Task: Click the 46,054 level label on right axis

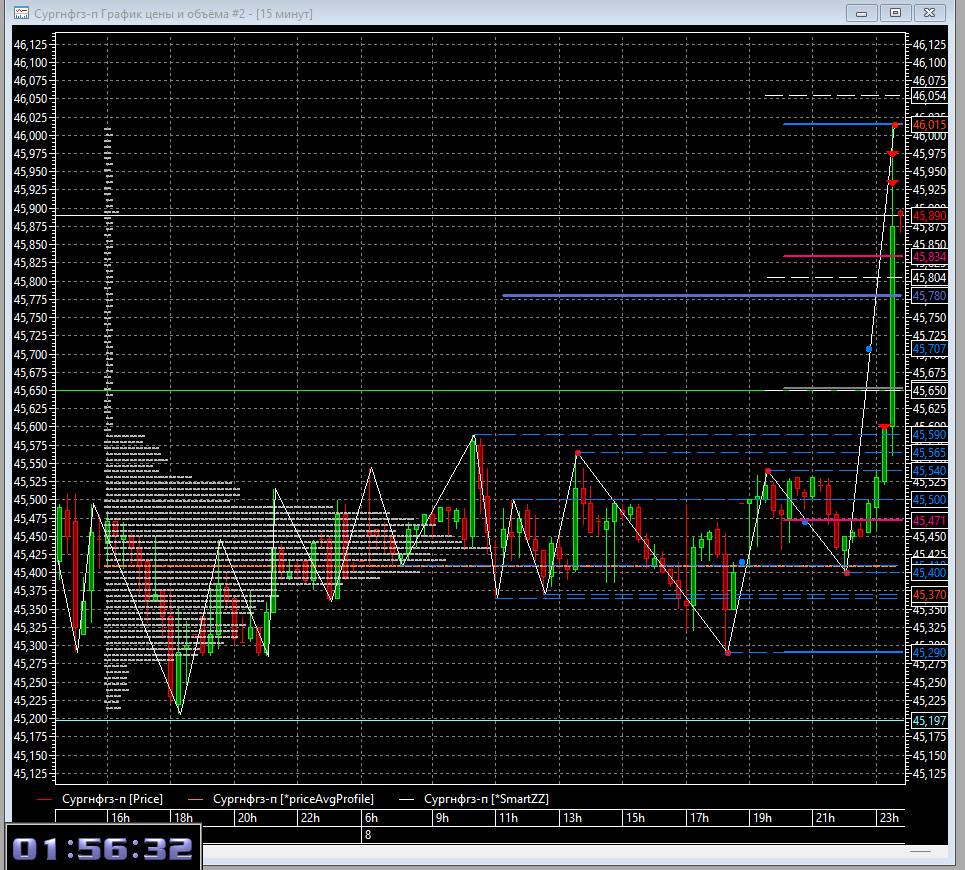Action: (x=929, y=96)
